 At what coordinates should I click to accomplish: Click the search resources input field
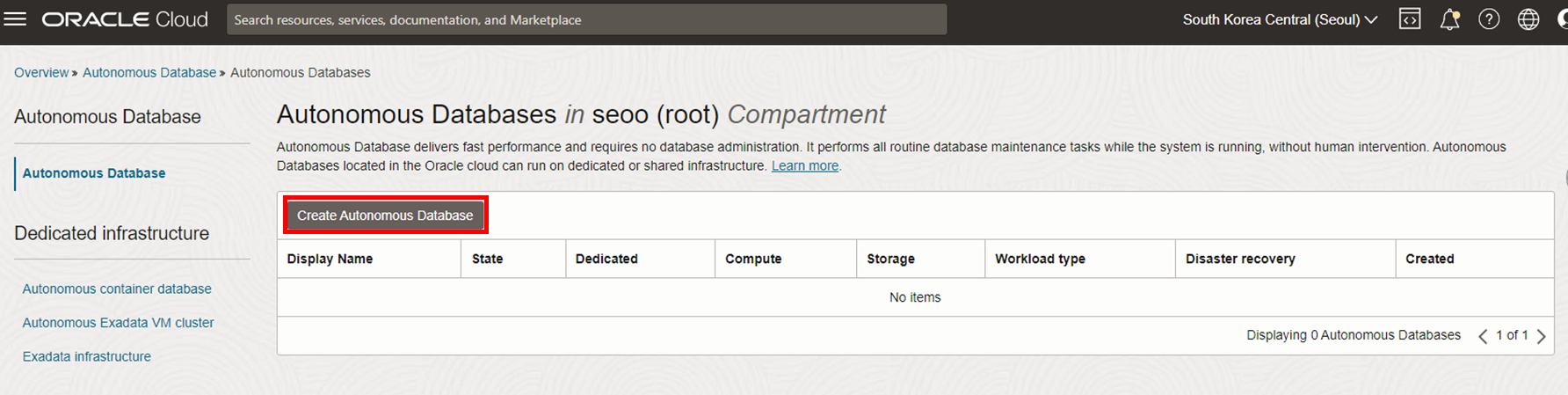tap(586, 19)
